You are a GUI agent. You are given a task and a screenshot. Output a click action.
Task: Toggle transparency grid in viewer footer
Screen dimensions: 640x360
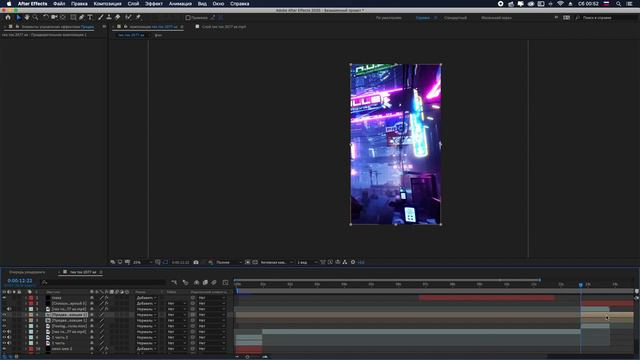(x=255, y=262)
